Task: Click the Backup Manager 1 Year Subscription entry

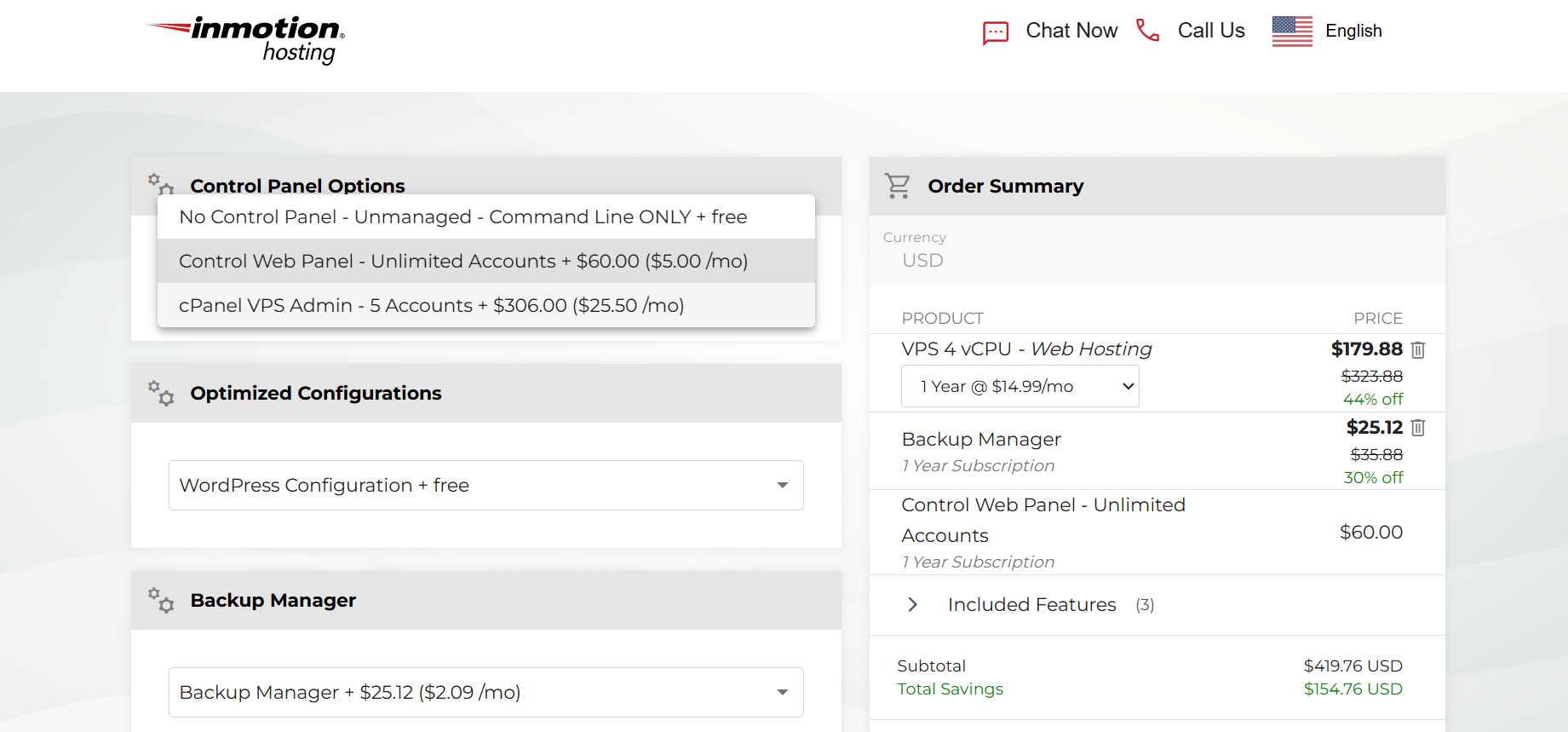Action: coord(981,451)
